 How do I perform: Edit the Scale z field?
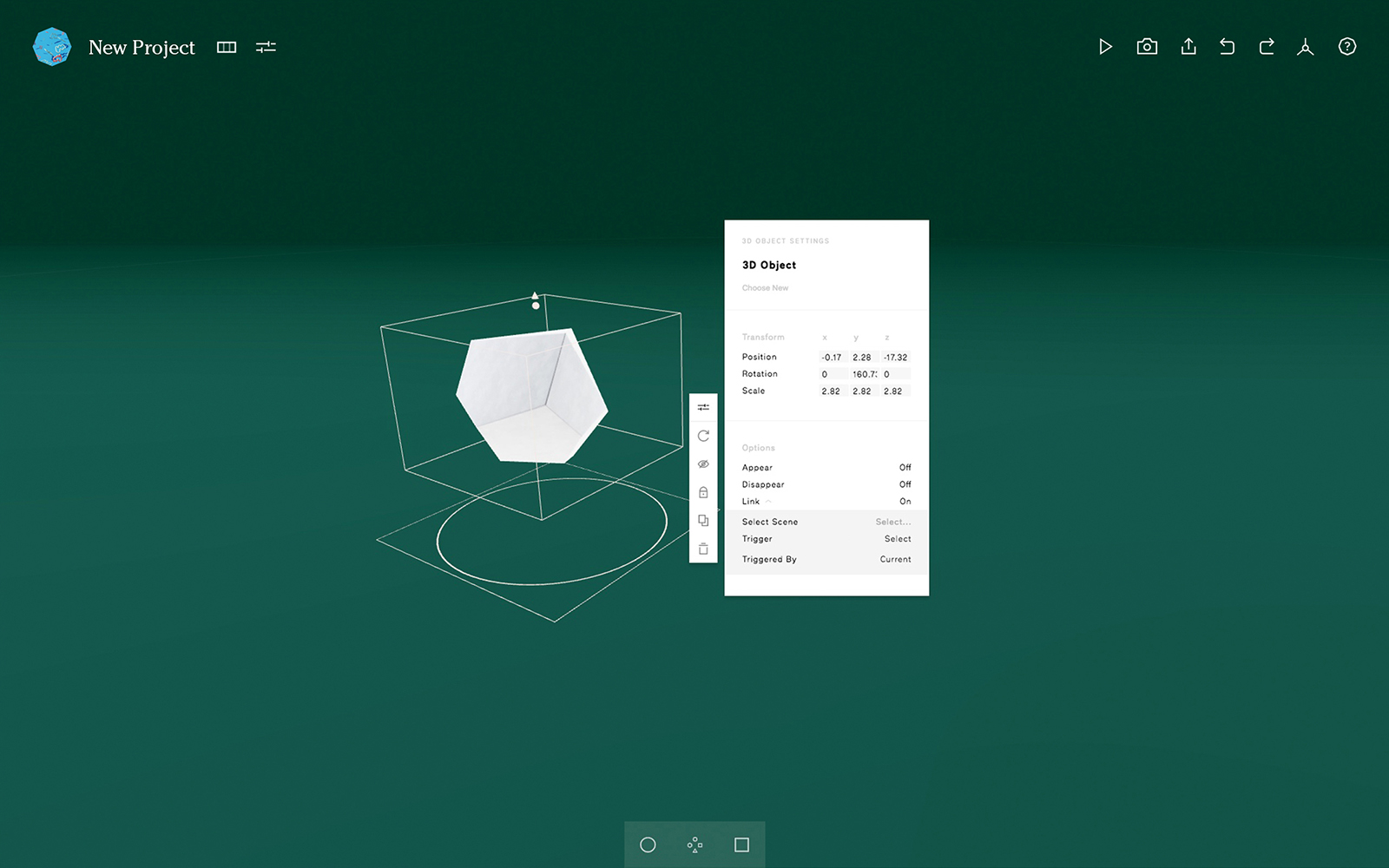point(896,391)
